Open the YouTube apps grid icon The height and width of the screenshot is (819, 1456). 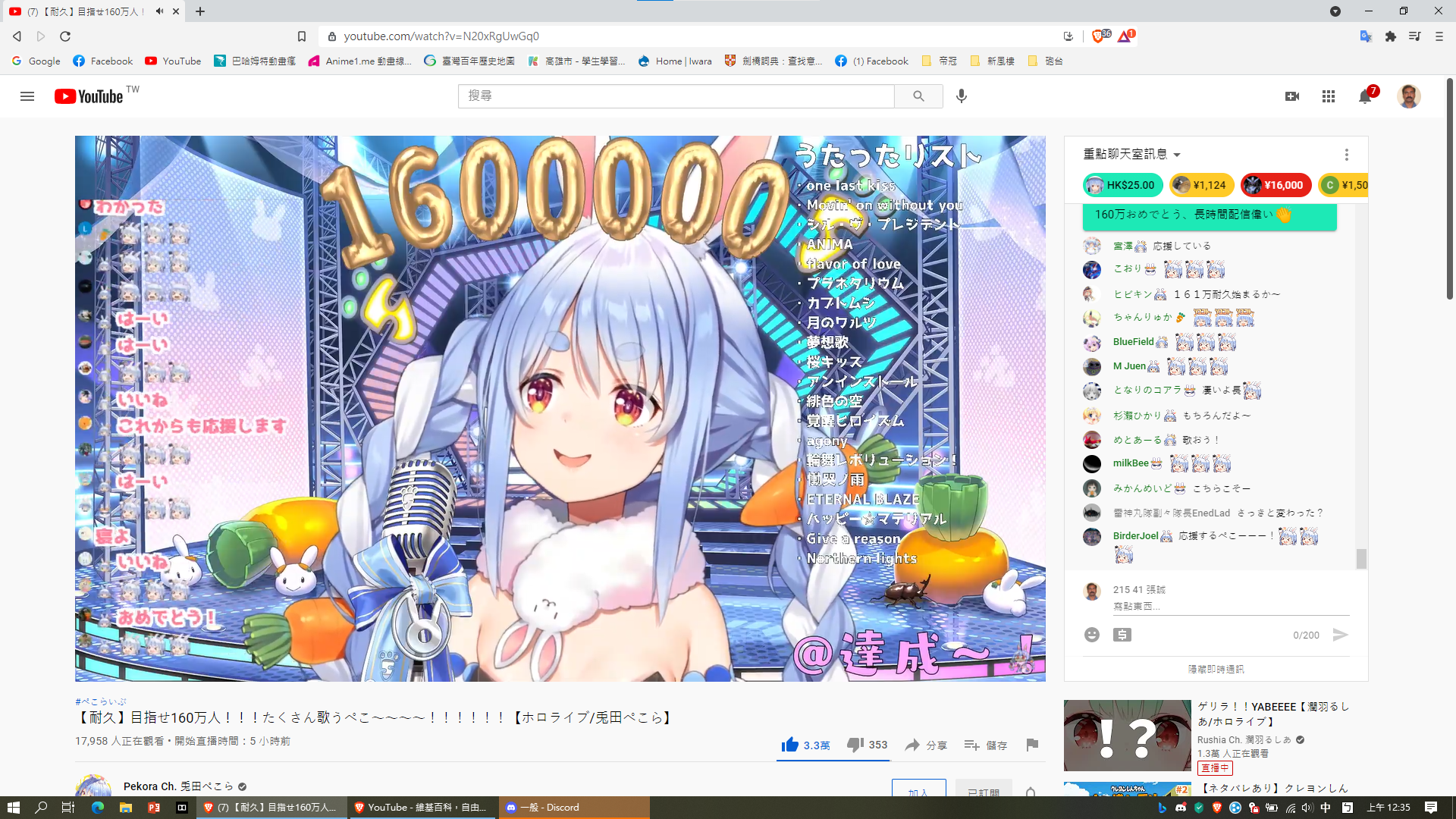[x=1328, y=96]
